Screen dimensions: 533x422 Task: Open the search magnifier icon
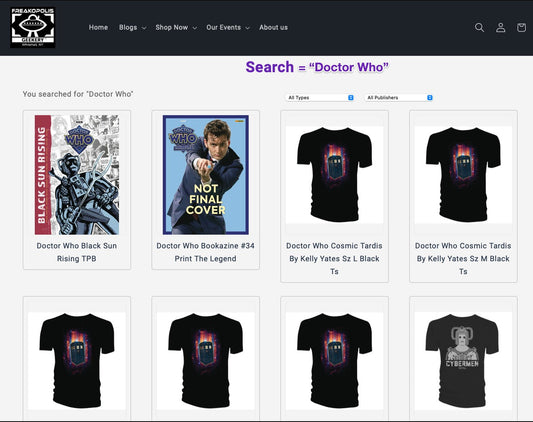(x=479, y=28)
